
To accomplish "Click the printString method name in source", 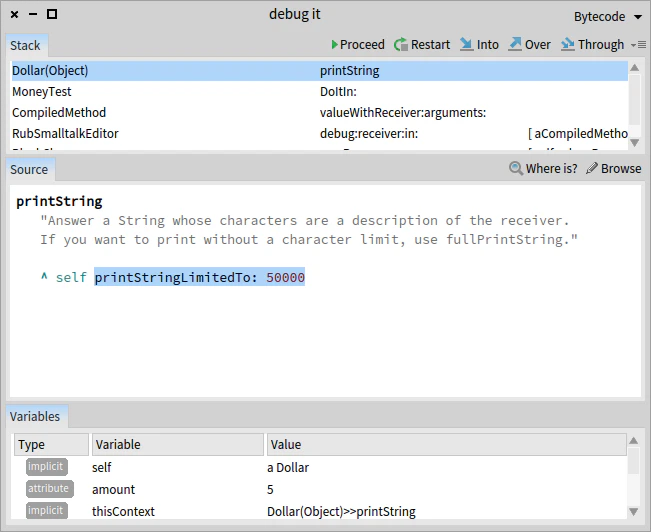I will pos(59,201).
